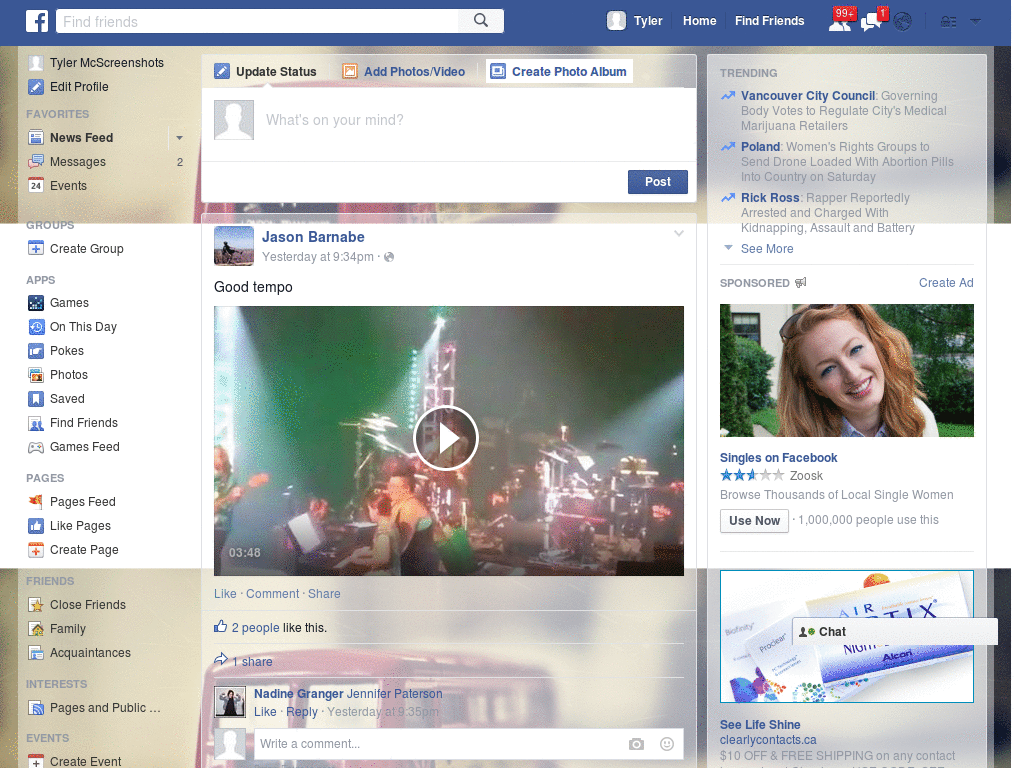Open the comment emoji smiley icon

tap(667, 744)
